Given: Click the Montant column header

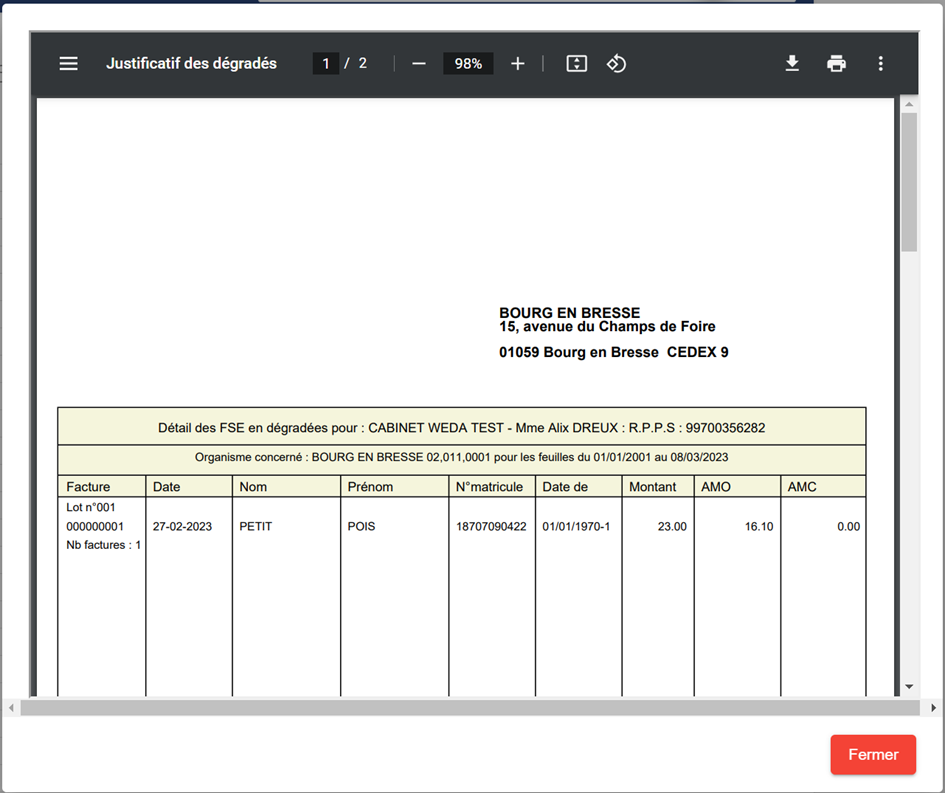Looking at the screenshot, I should pyautogui.click(x=653, y=487).
